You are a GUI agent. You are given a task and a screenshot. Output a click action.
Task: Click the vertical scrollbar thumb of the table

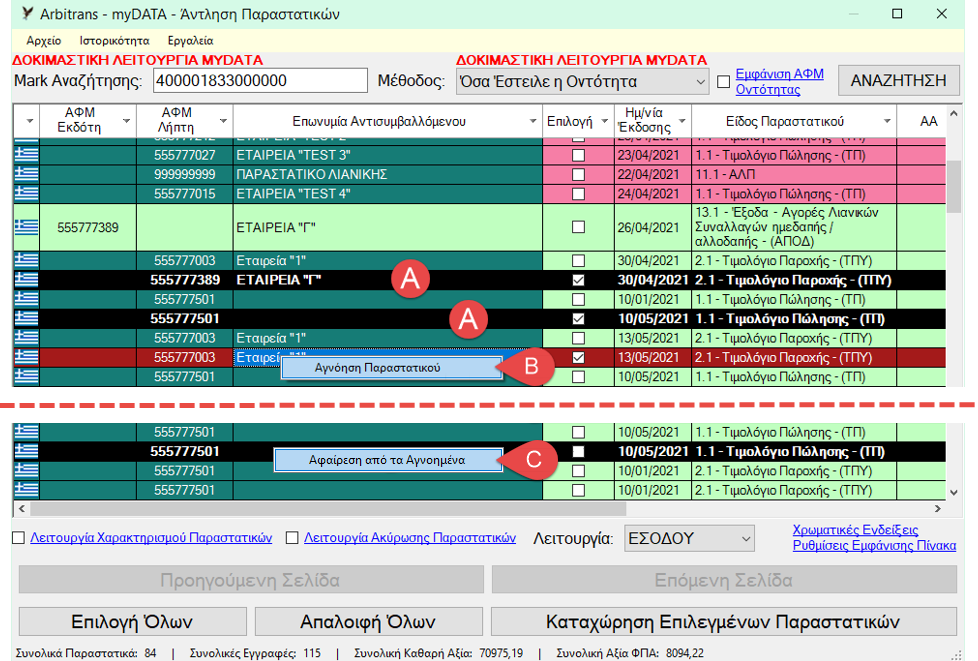click(x=952, y=187)
